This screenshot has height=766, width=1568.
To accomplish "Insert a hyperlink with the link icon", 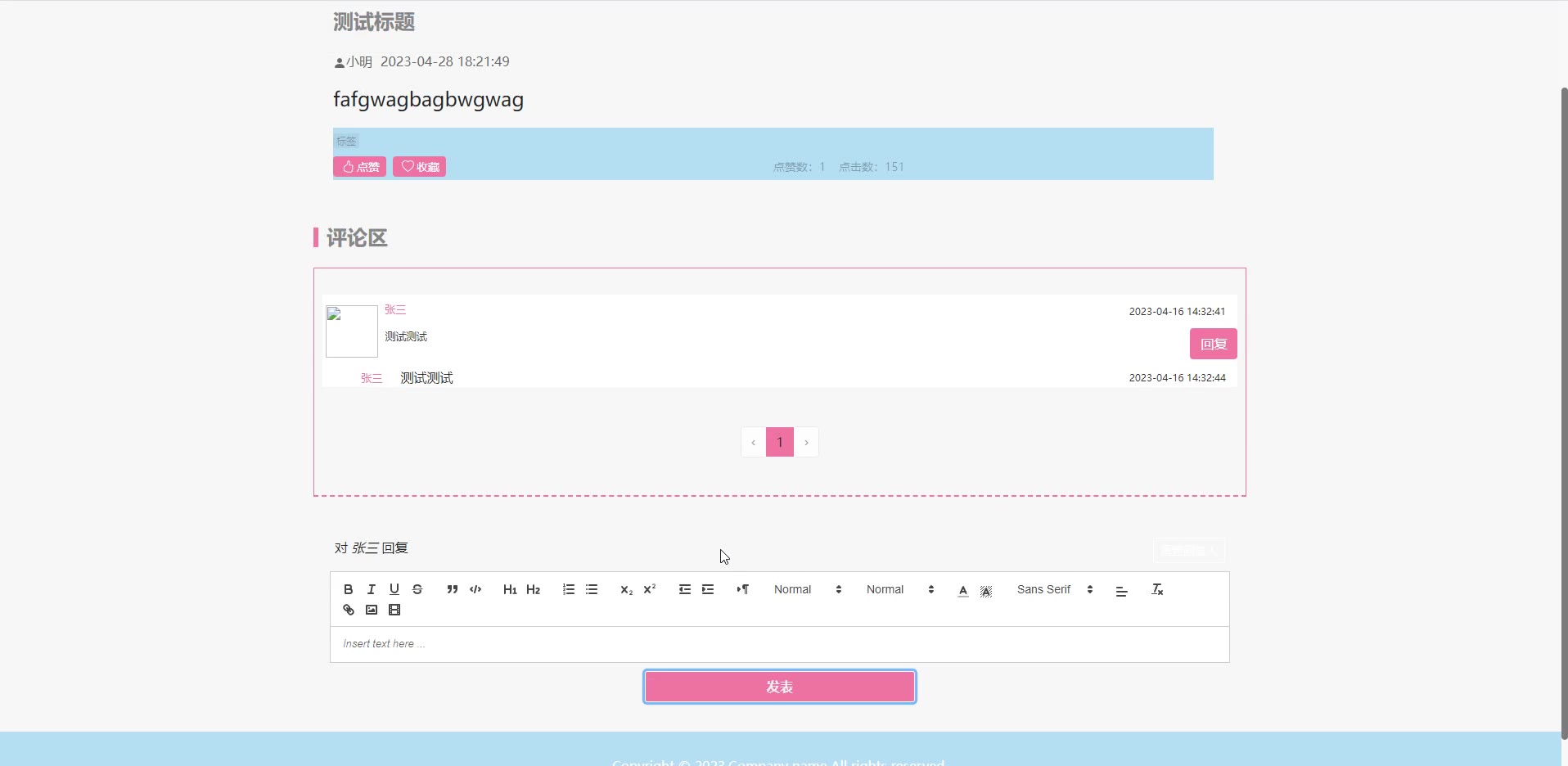I will [349, 610].
